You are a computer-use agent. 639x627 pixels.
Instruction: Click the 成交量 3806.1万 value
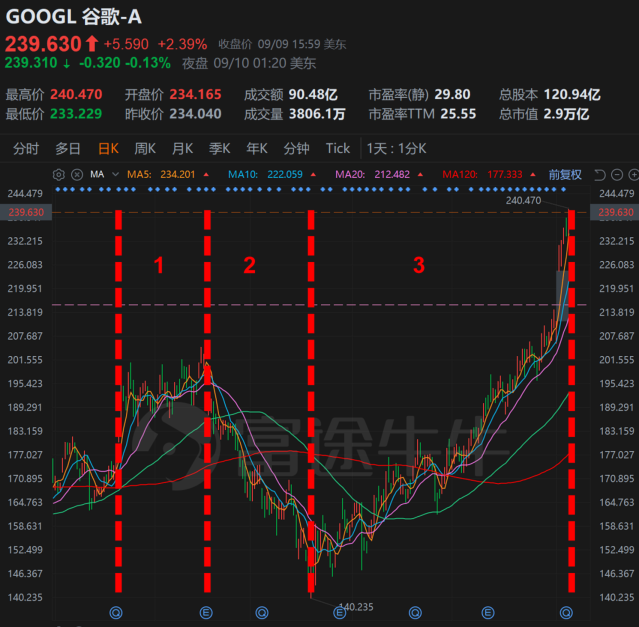317,114
